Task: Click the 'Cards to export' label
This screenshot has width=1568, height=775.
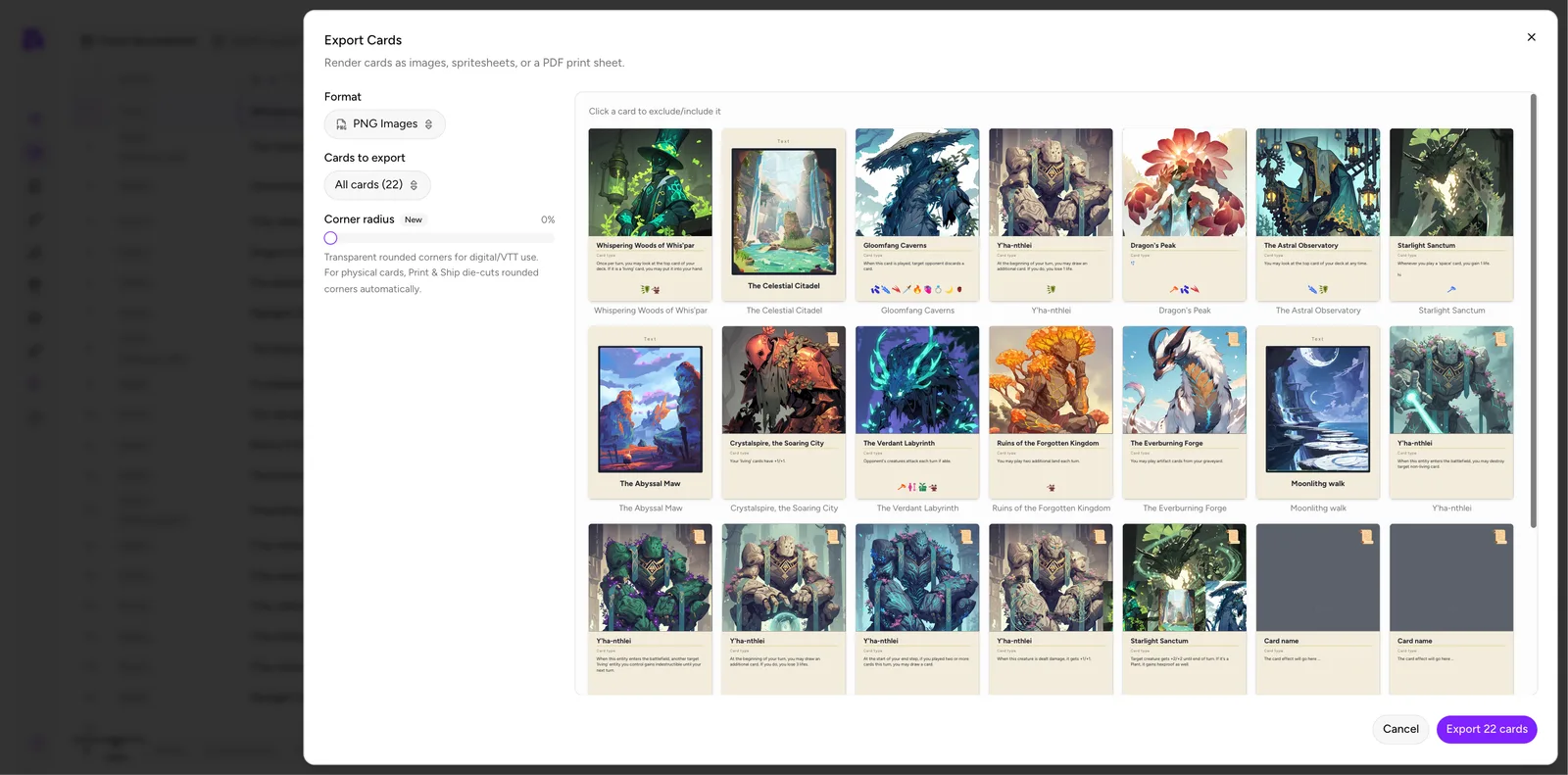Action: pyautogui.click(x=365, y=158)
